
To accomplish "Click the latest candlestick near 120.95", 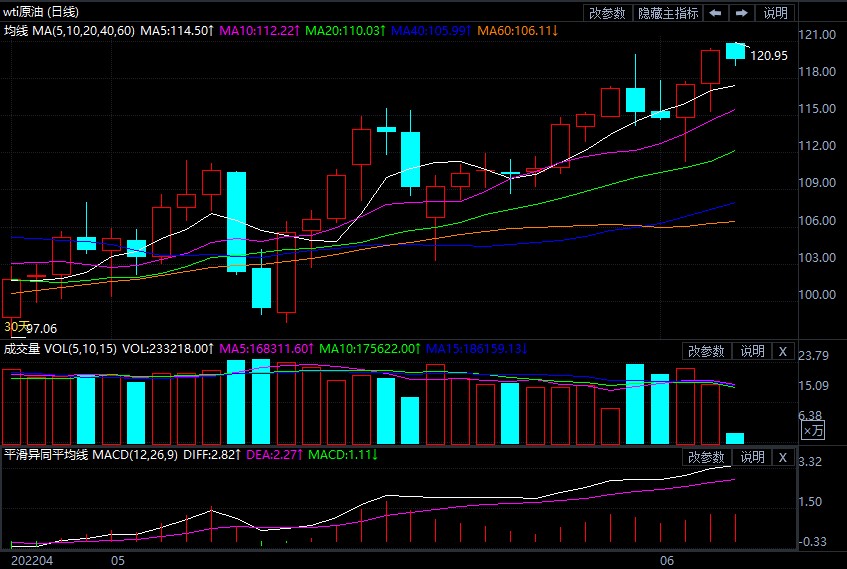I will click(x=735, y=51).
